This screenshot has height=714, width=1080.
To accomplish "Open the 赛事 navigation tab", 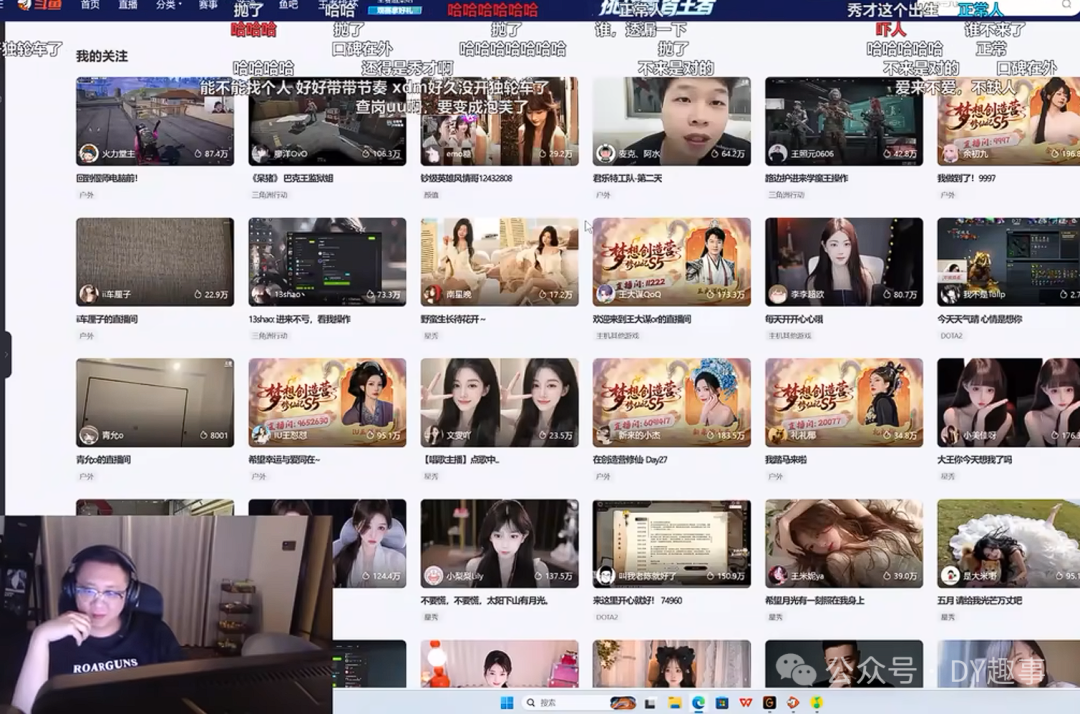I will point(207,5).
